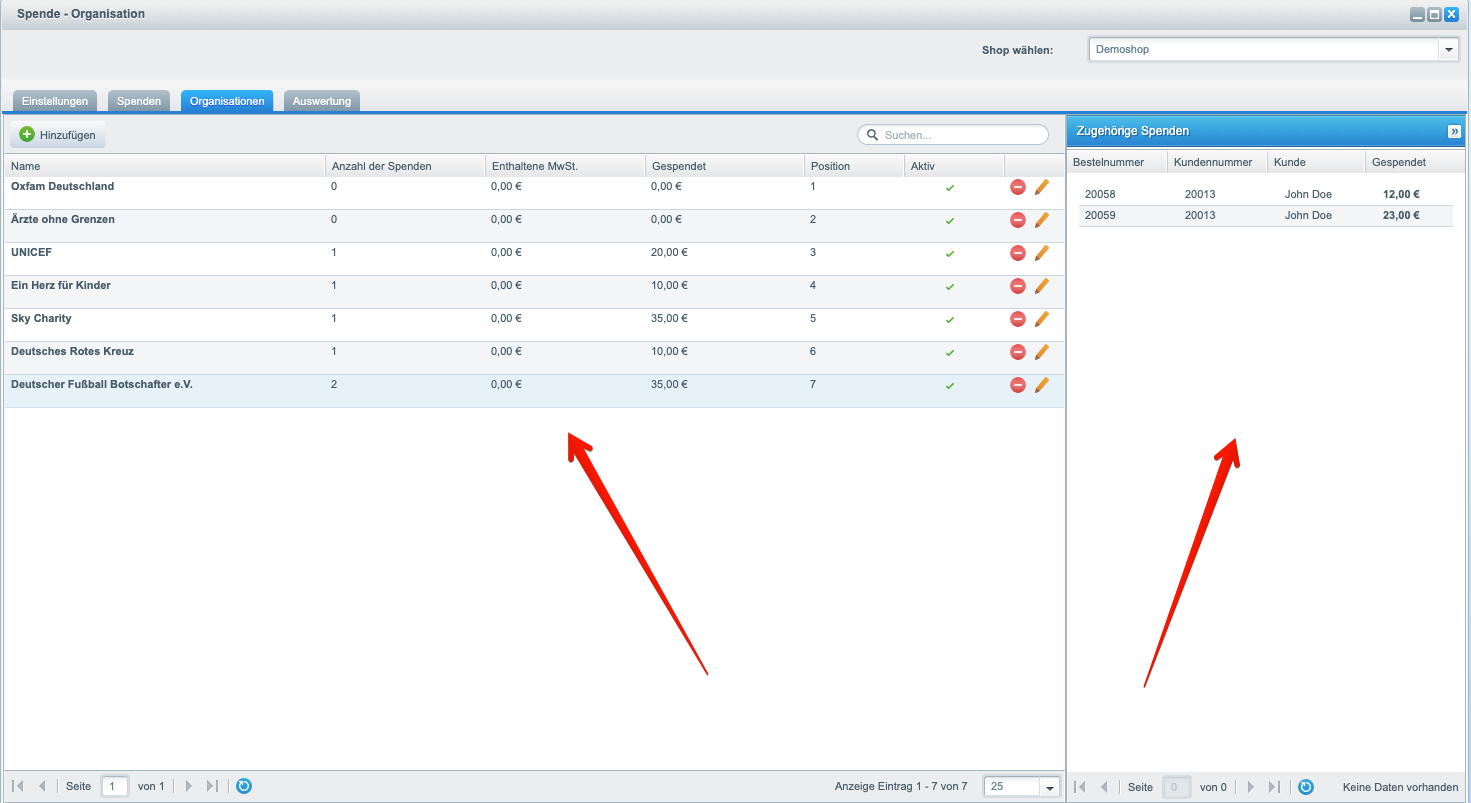
Task: Delete Deutscher Fußball Botschafter e.V.
Action: [1018, 385]
